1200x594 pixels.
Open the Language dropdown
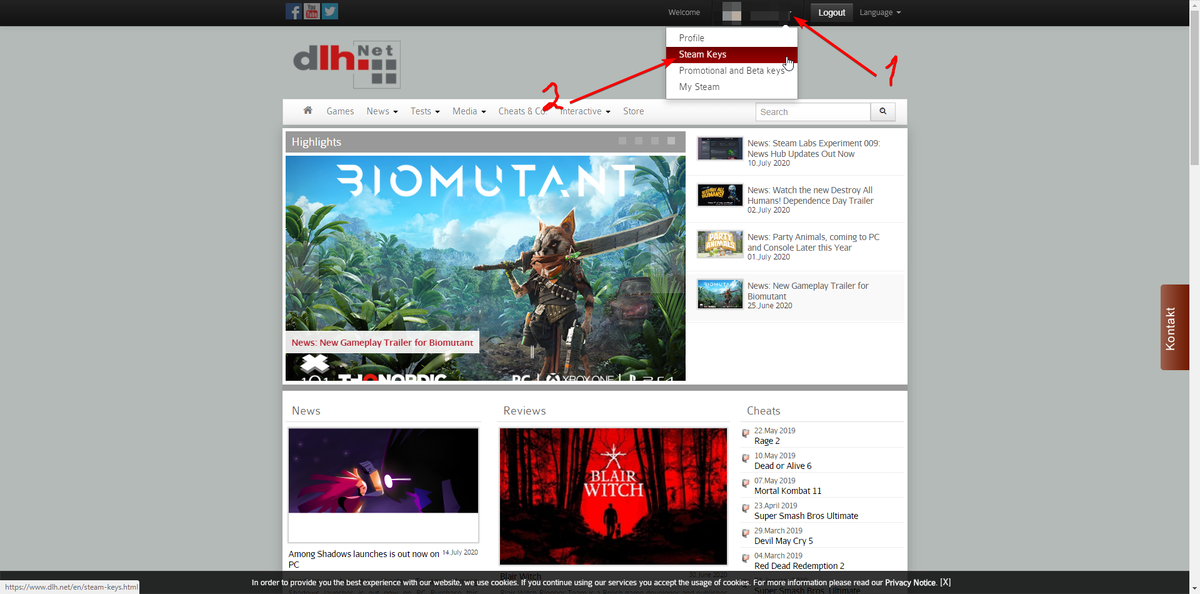(880, 12)
